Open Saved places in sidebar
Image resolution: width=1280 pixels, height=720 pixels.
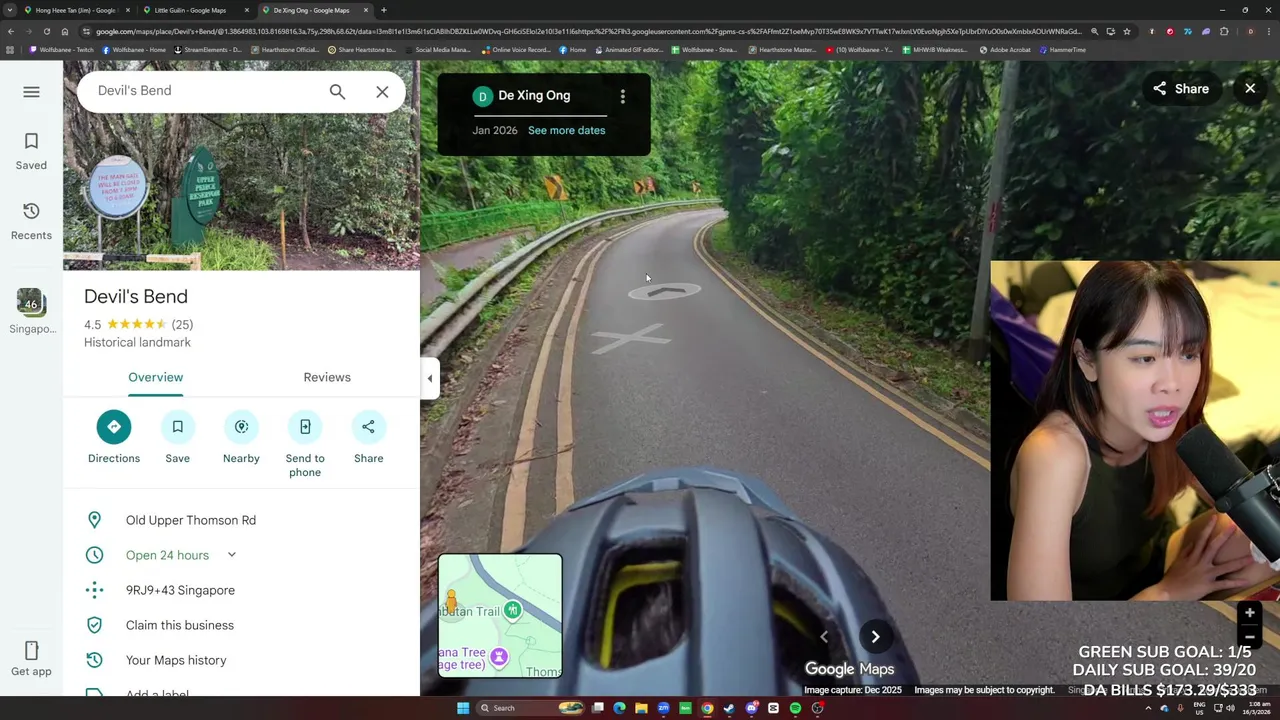coord(31,151)
